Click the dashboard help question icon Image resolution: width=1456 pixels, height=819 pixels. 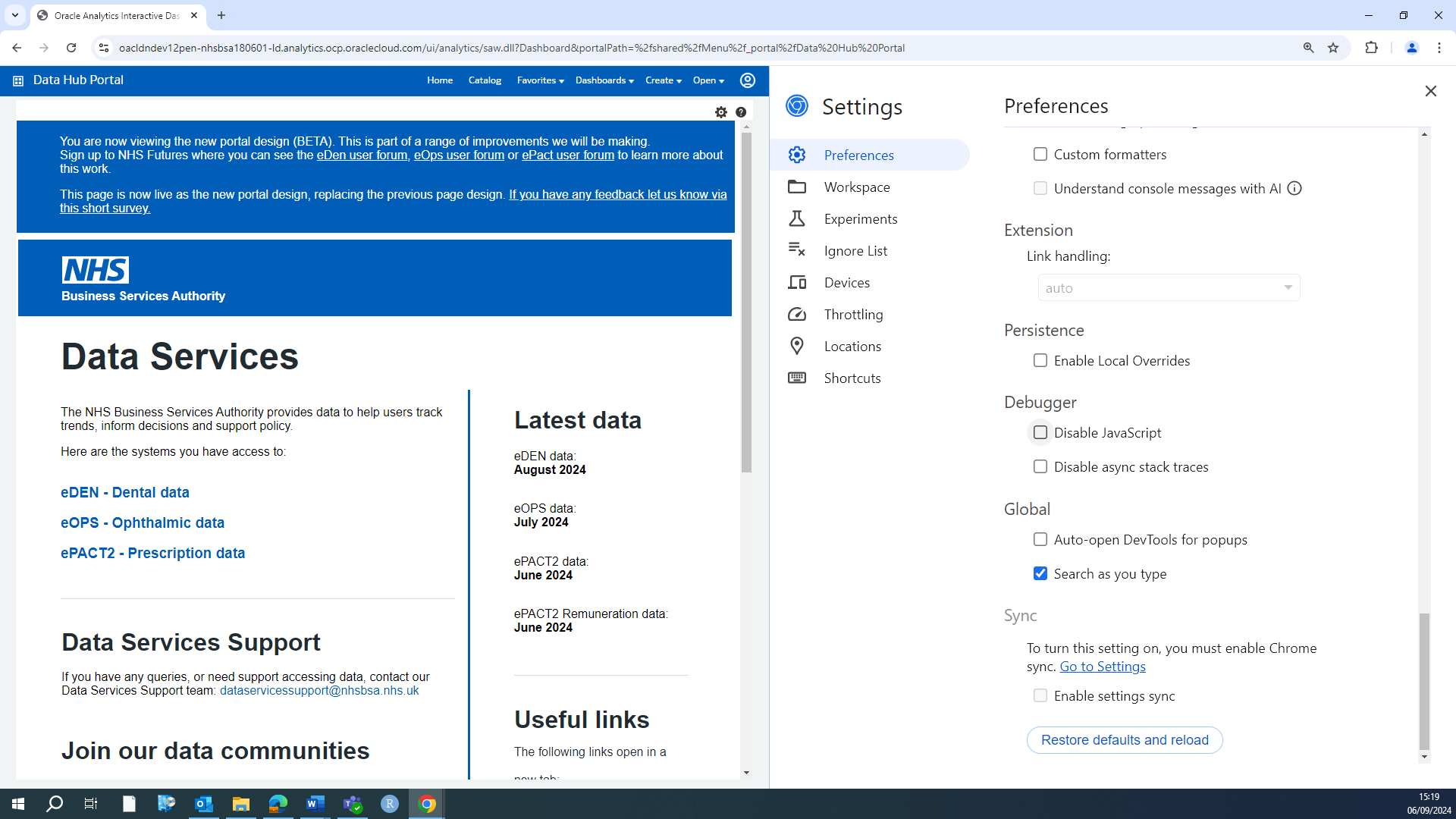pyautogui.click(x=741, y=112)
